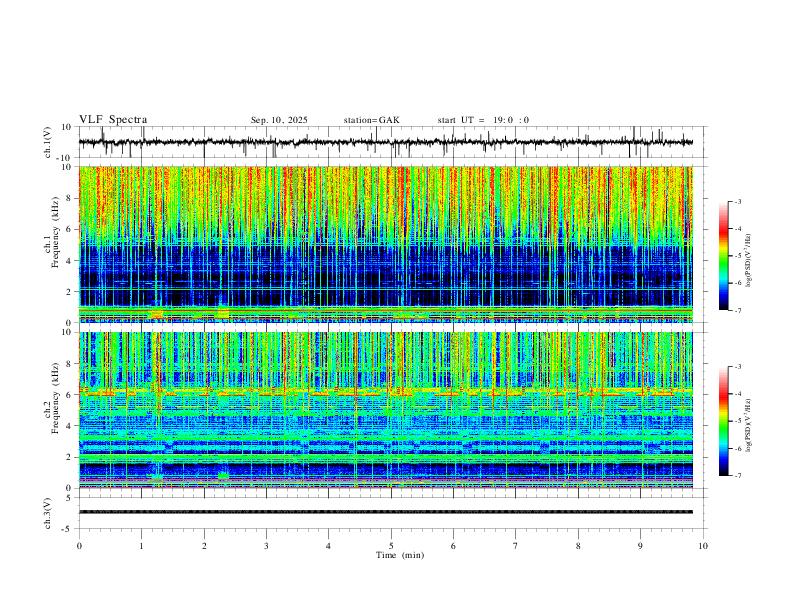Click the ch.1 spectrogram "4" kHz tick

click(69, 261)
